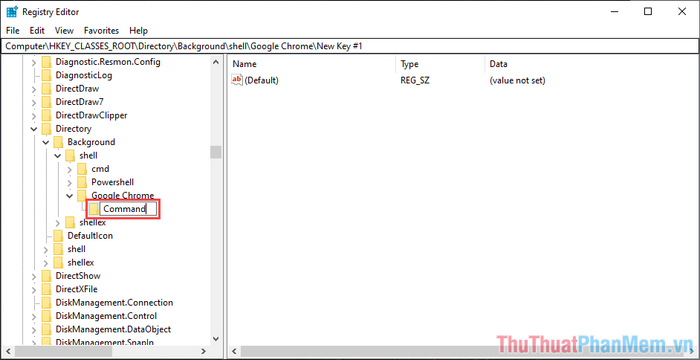Viewport: 700px width, 360px height.
Task: Expand the DirectShow key
Action: (x=34, y=276)
